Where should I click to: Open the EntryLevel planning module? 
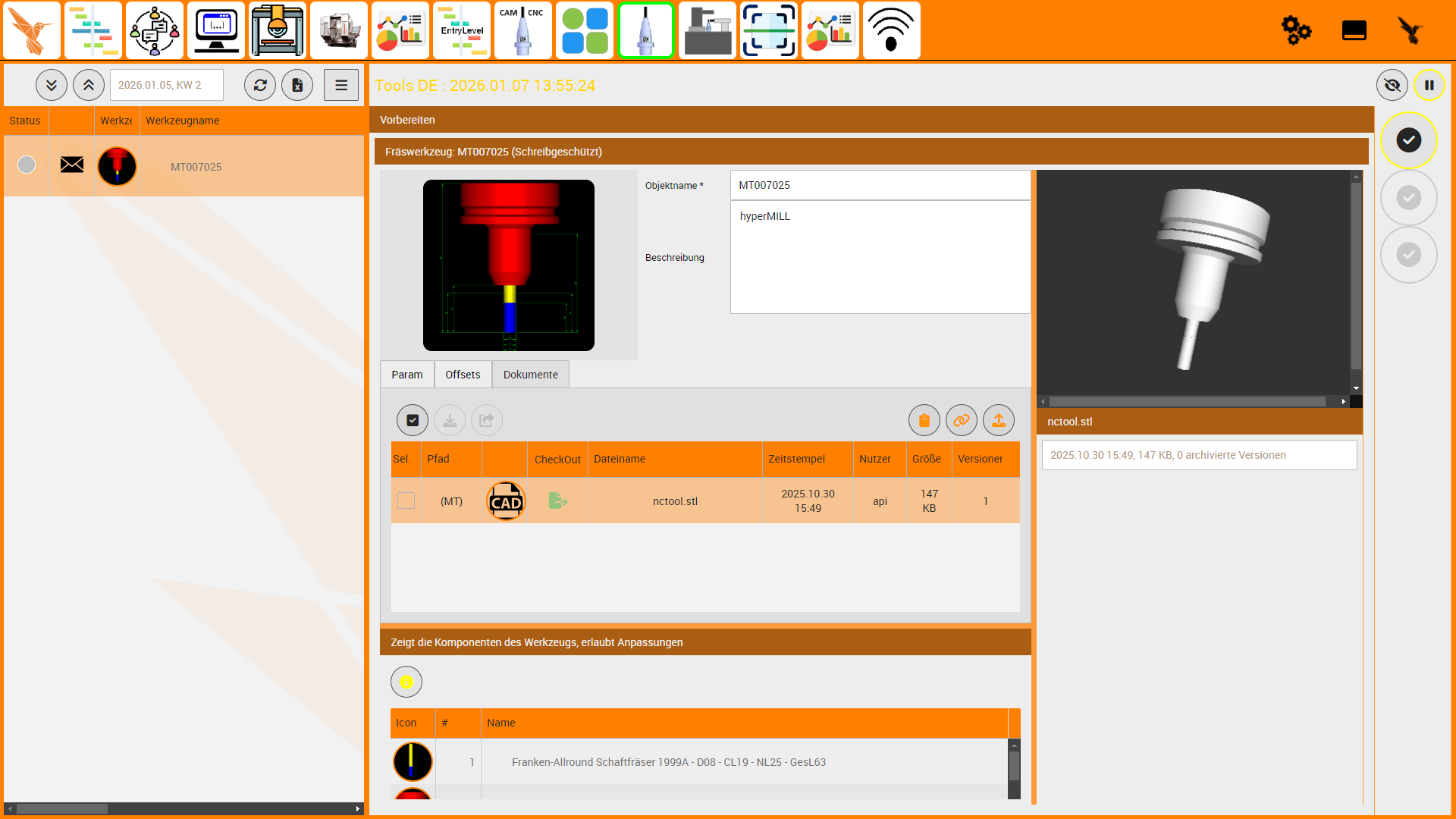(462, 30)
